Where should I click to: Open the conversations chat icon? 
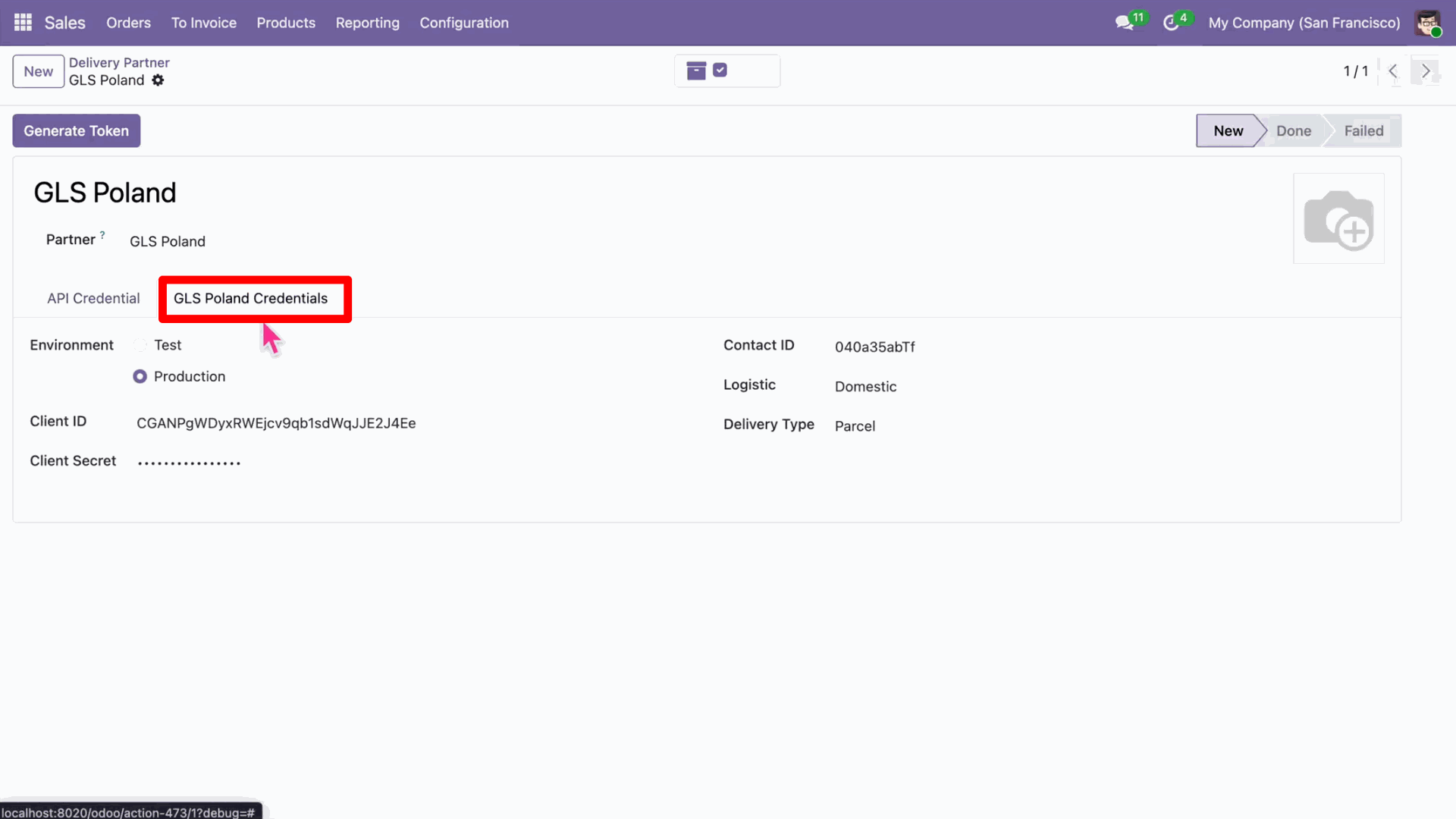(1125, 23)
